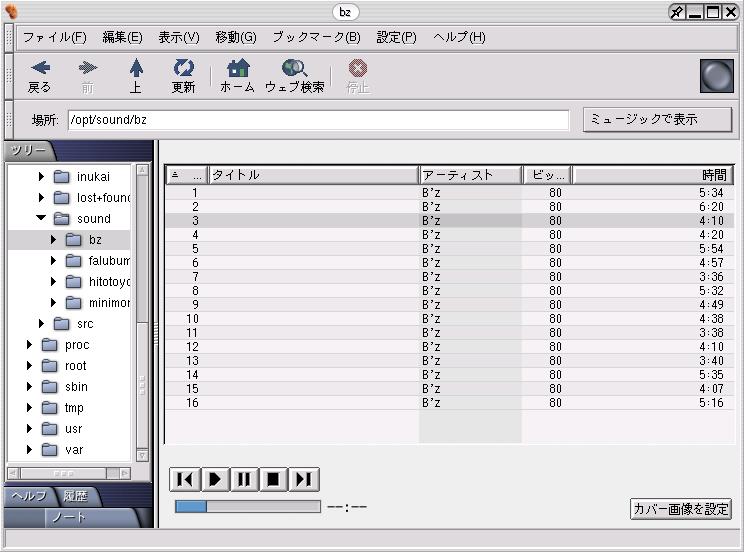Click the var folder icon

coord(49,449)
